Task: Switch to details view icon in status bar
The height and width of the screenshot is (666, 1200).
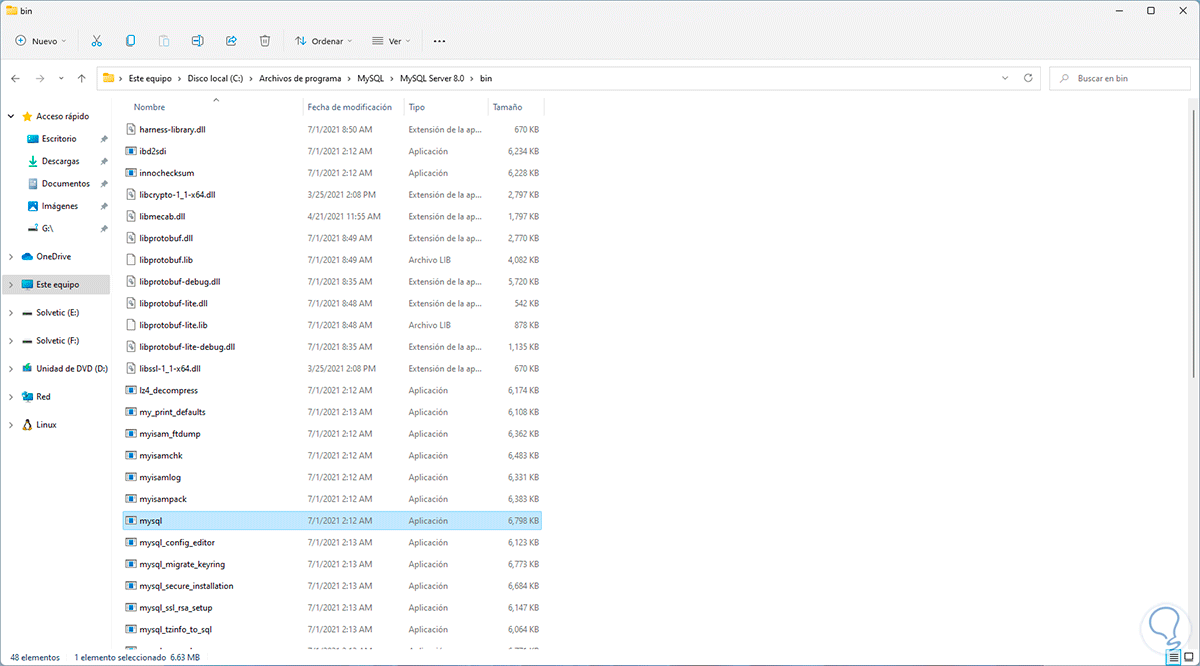Action: coord(1172,658)
